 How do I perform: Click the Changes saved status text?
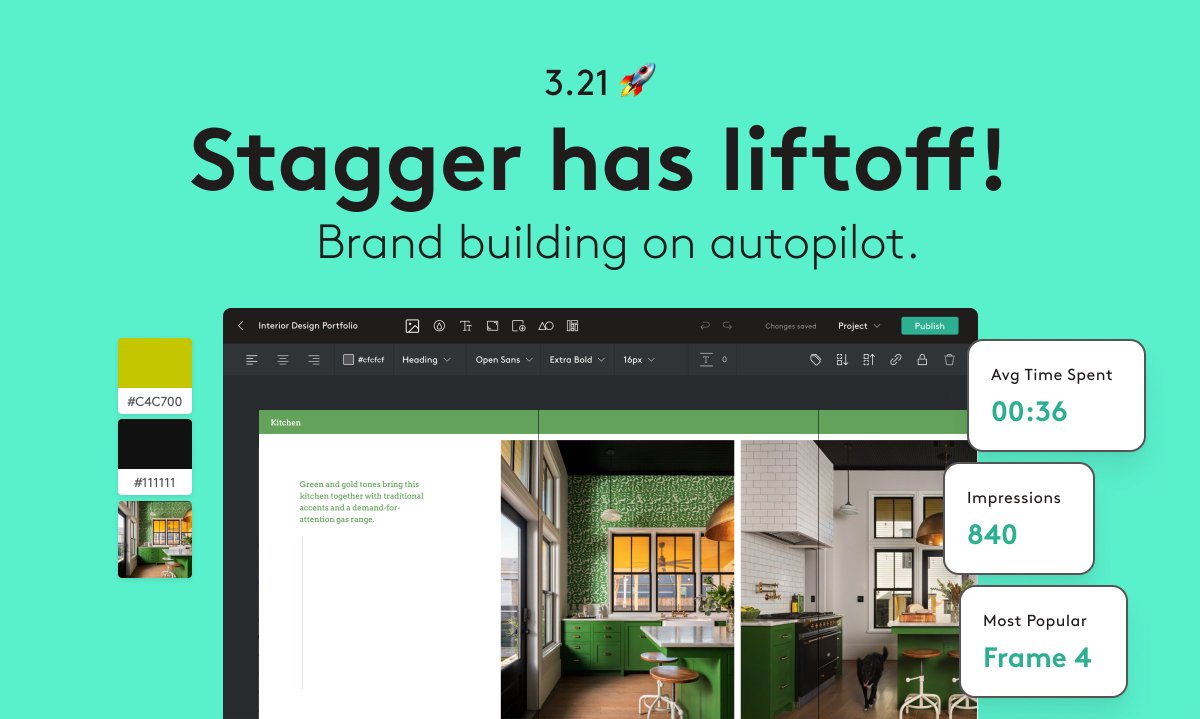[791, 326]
